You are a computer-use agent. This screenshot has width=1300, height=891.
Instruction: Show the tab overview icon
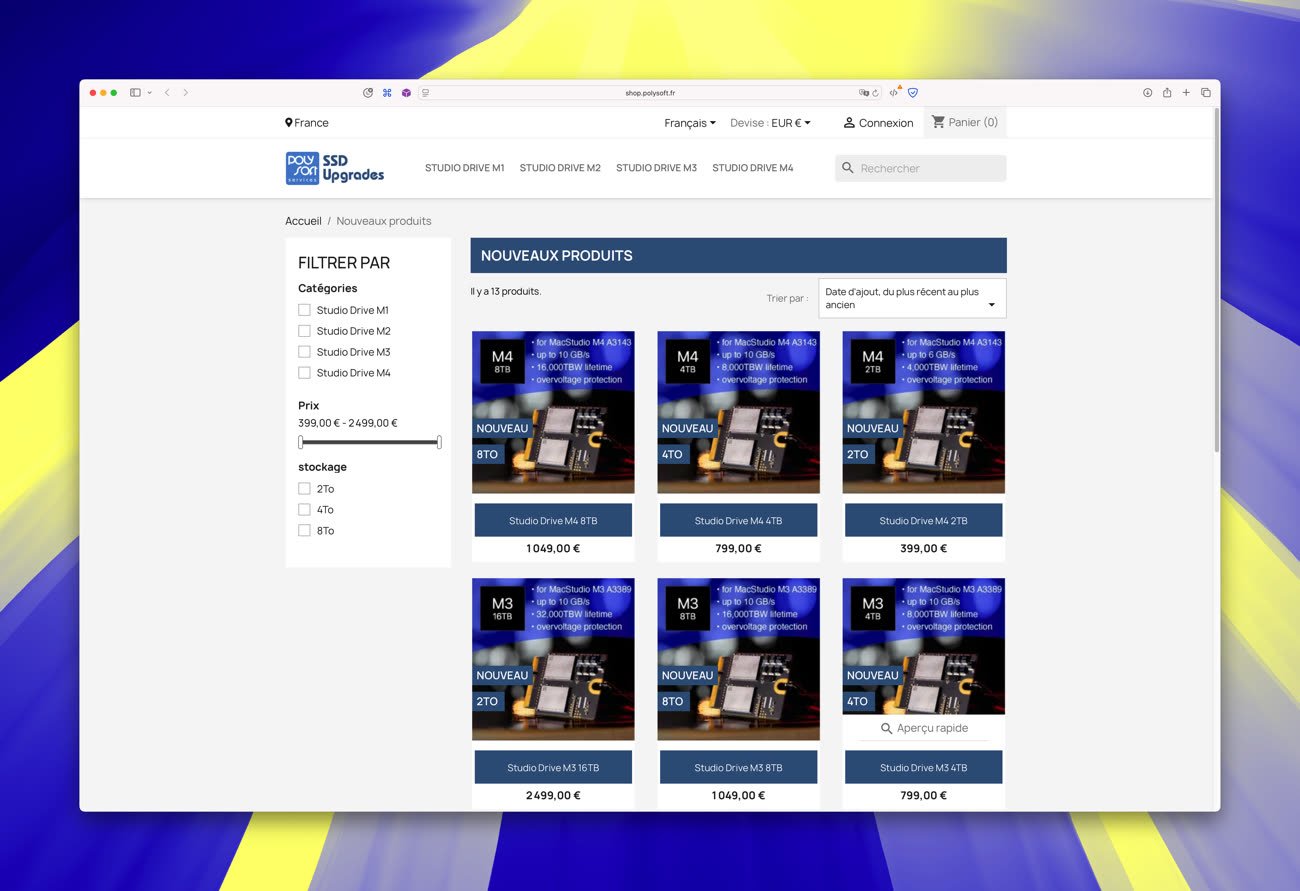click(x=1205, y=93)
